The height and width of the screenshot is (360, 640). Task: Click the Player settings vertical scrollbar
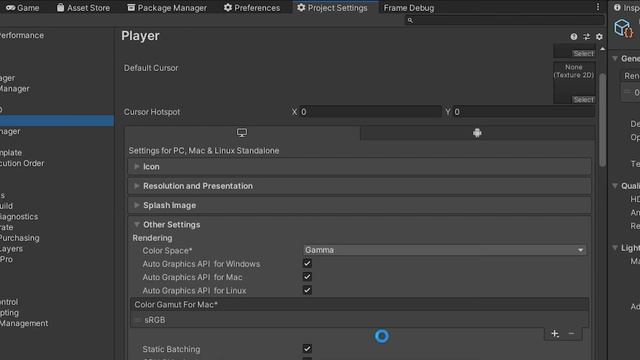pos(603,120)
